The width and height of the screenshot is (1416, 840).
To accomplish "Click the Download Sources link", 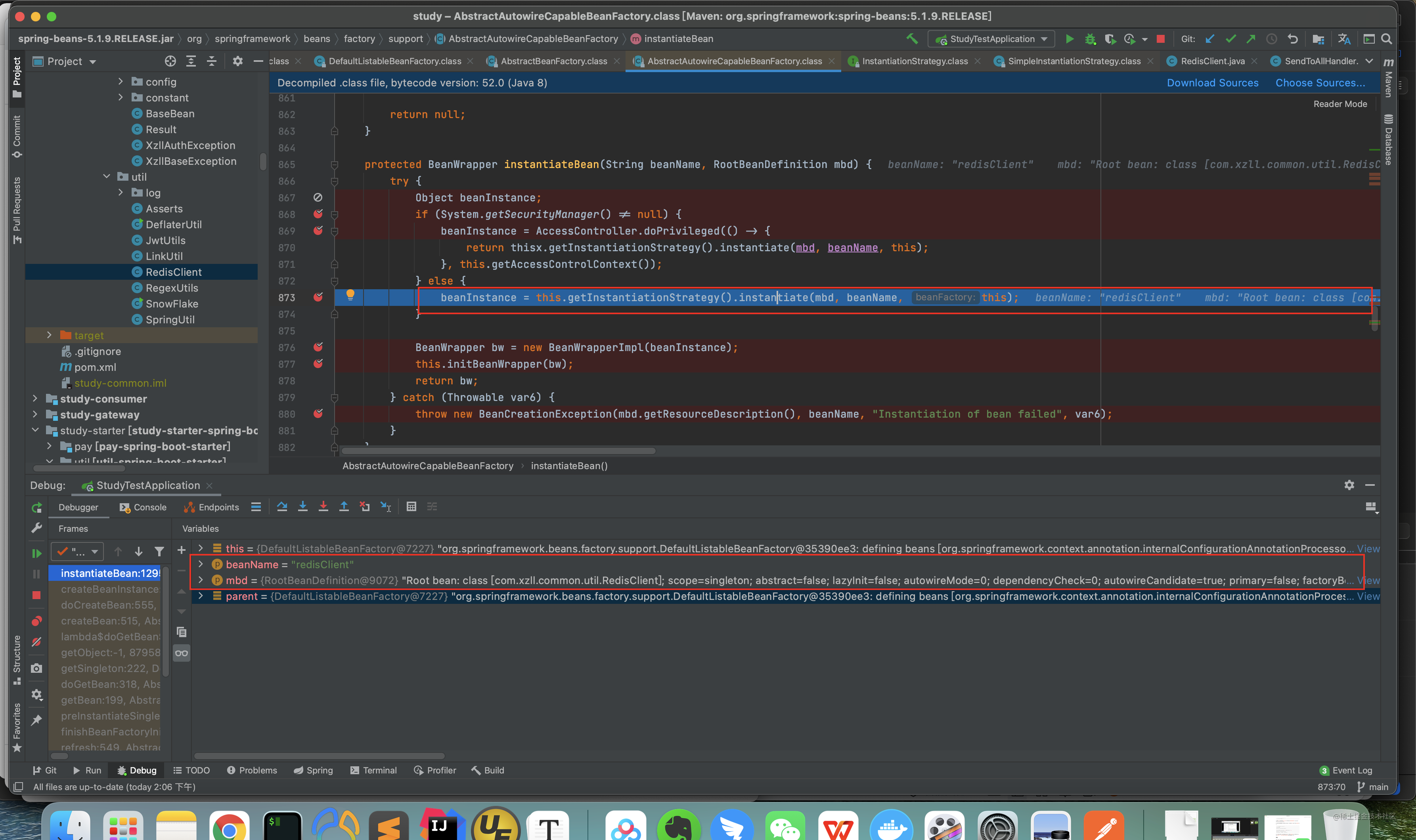I will pyautogui.click(x=1212, y=83).
